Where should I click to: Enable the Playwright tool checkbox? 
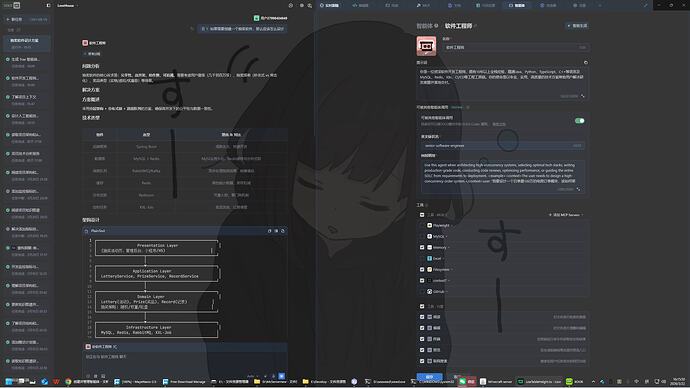pos(422,225)
